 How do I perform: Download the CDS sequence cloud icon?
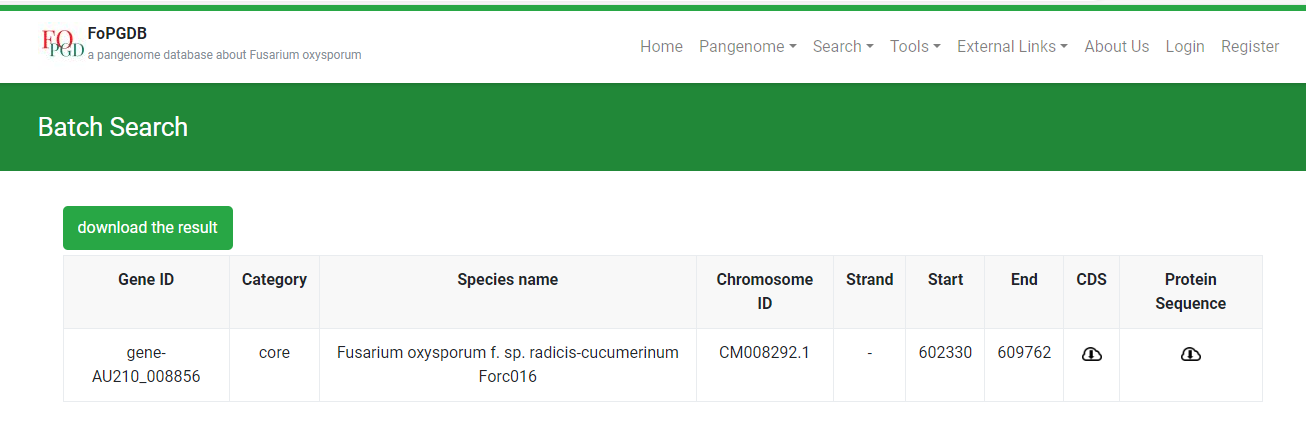(x=1091, y=354)
